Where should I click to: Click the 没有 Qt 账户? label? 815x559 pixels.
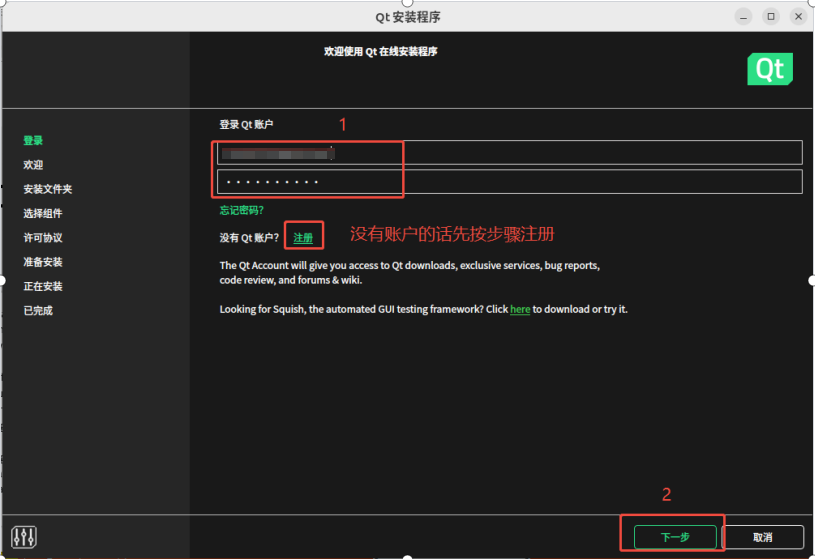point(249,238)
